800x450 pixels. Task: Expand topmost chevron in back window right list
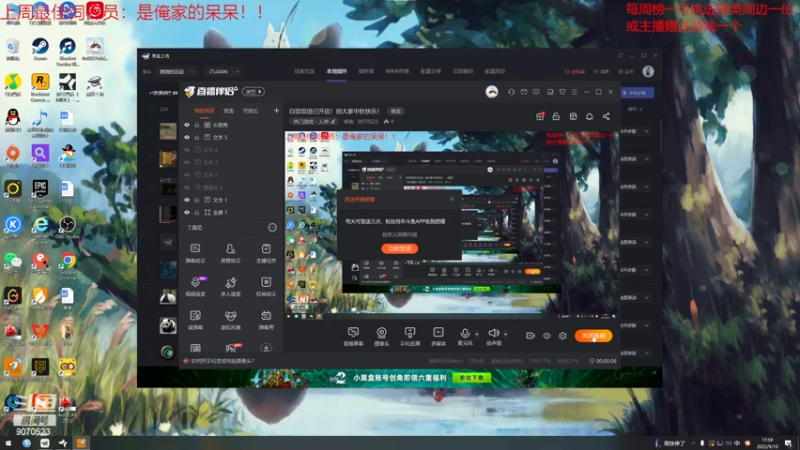click(647, 131)
